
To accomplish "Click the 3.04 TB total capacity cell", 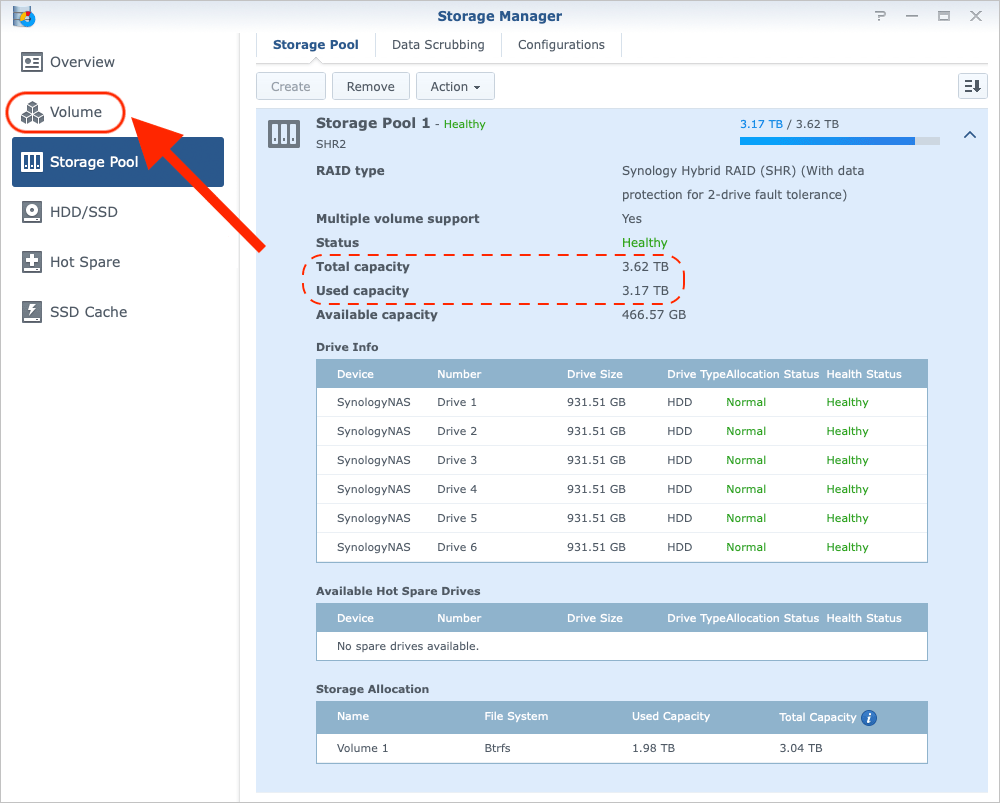I will (x=800, y=748).
